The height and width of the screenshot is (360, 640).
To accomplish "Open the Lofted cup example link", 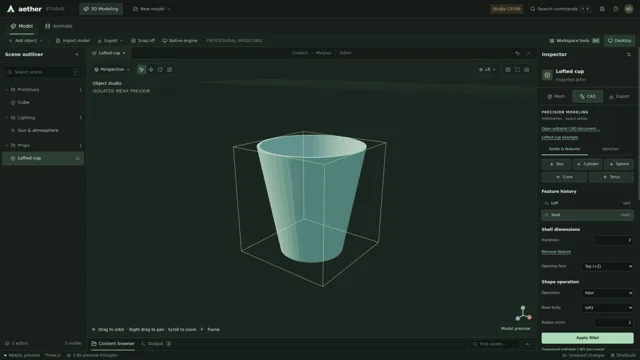I will tap(560, 138).
